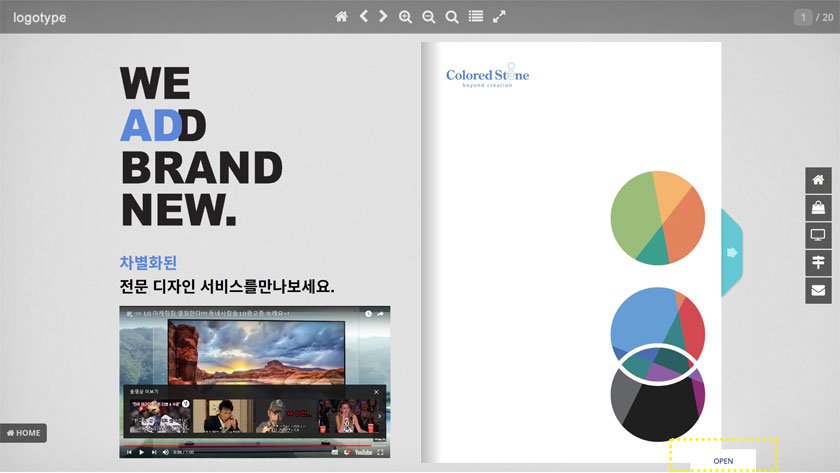Open the signpost icon in right sidebar
Screen dimensions: 840x473
[818, 263]
